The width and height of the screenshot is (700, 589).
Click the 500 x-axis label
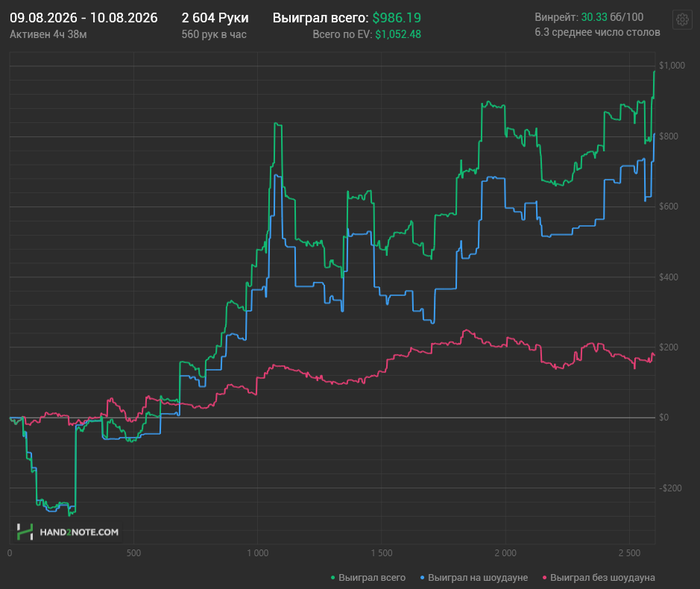pyautogui.click(x=133, y=553)
